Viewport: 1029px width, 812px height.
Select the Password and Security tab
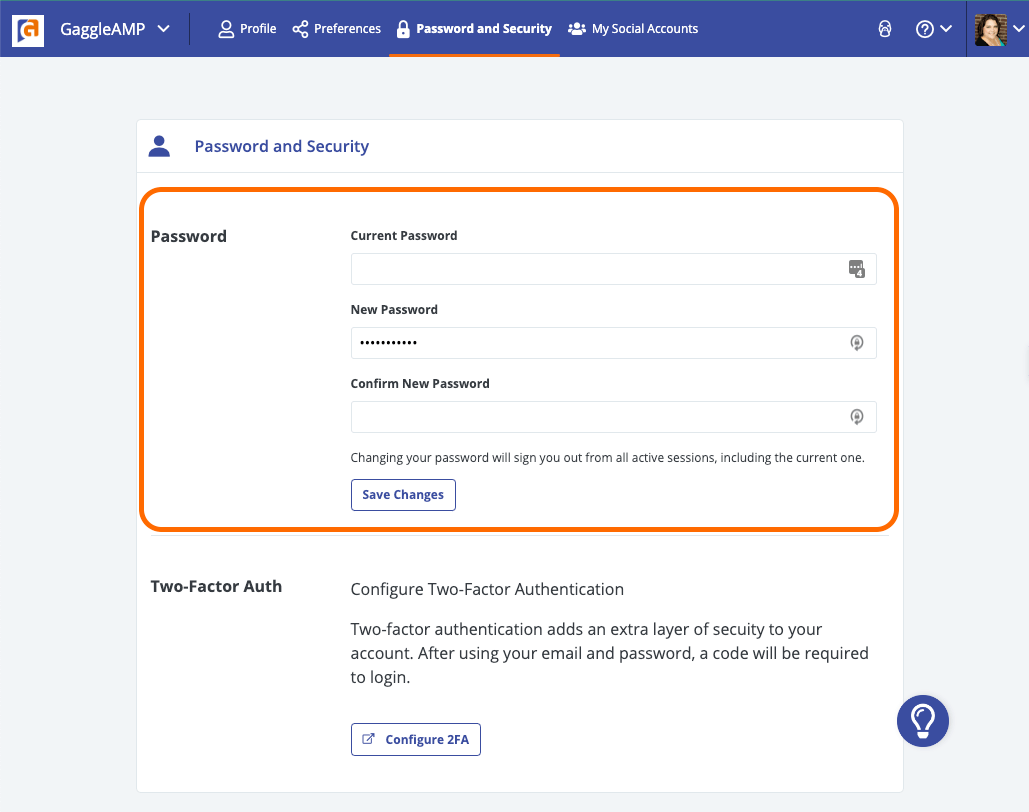(x=474, y=29)
